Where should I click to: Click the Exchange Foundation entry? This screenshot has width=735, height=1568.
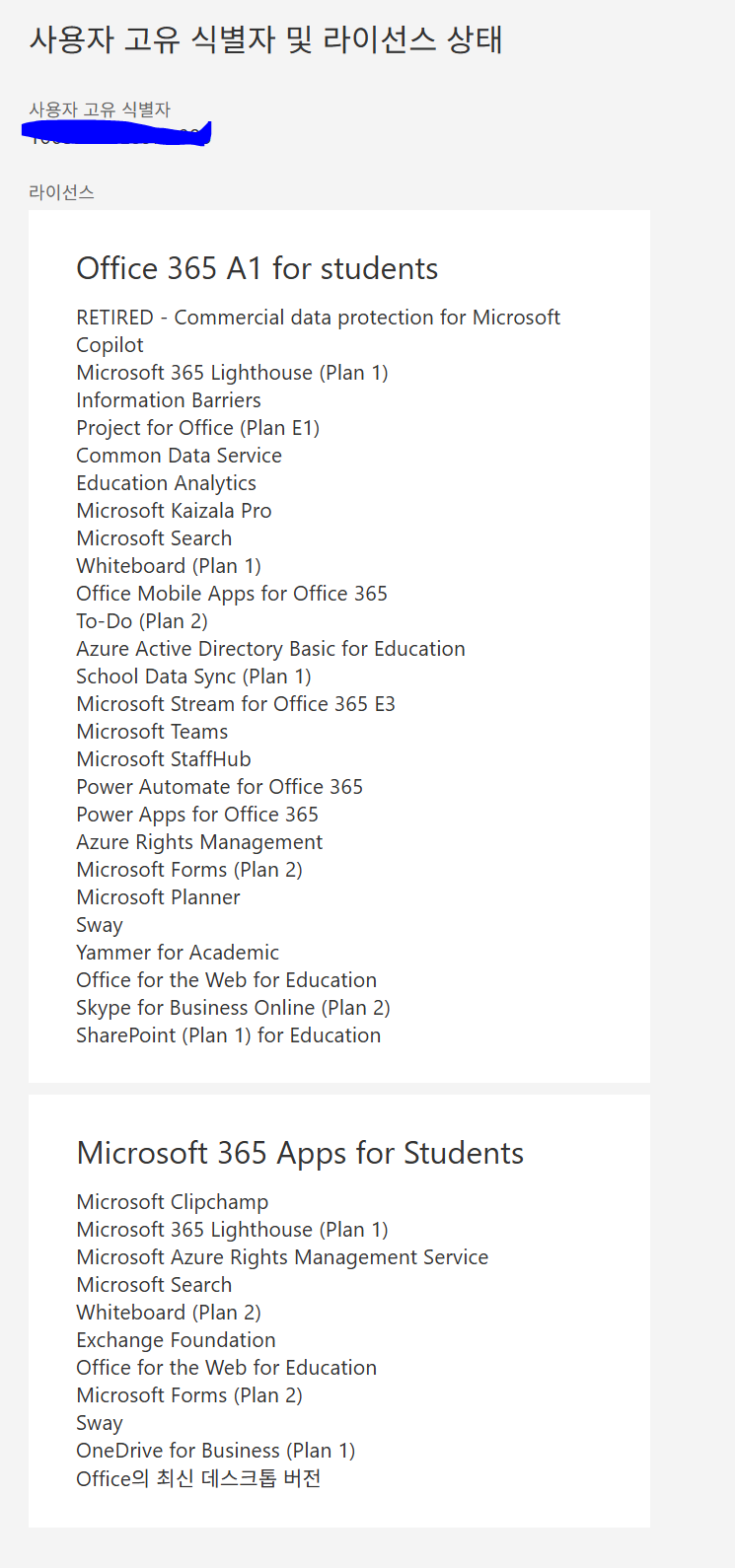pos(176,1340)
